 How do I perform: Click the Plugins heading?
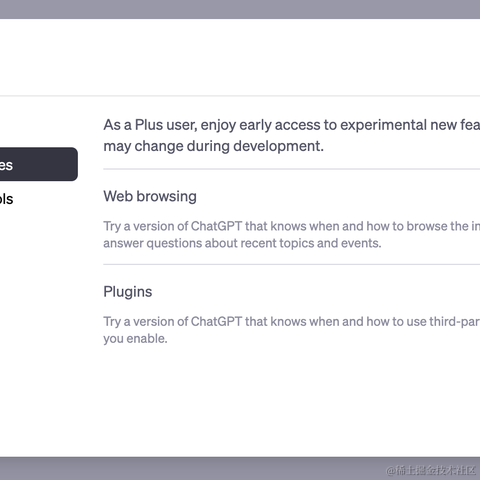128,292
